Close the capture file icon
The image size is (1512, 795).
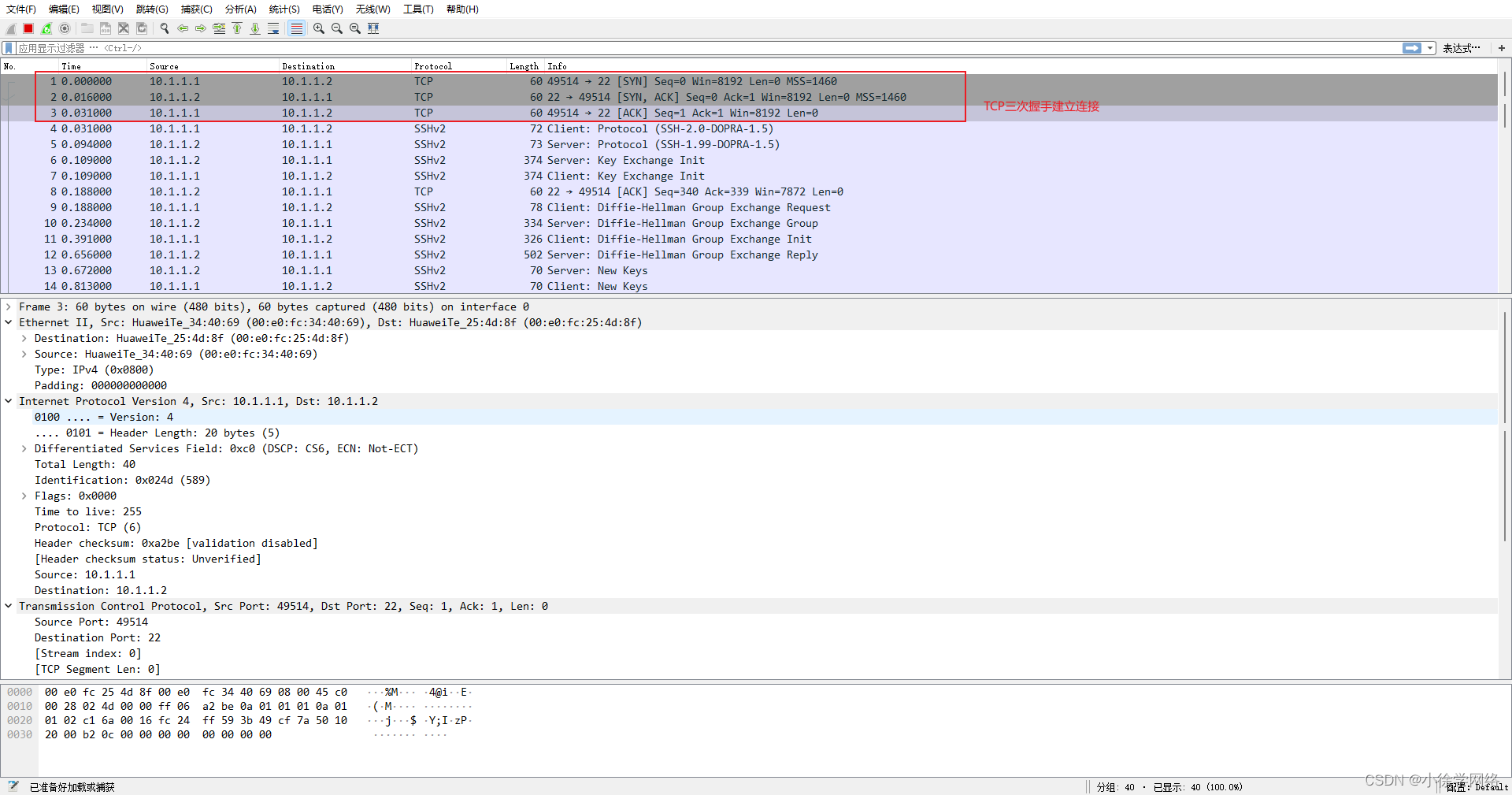(x=124, y=28)
